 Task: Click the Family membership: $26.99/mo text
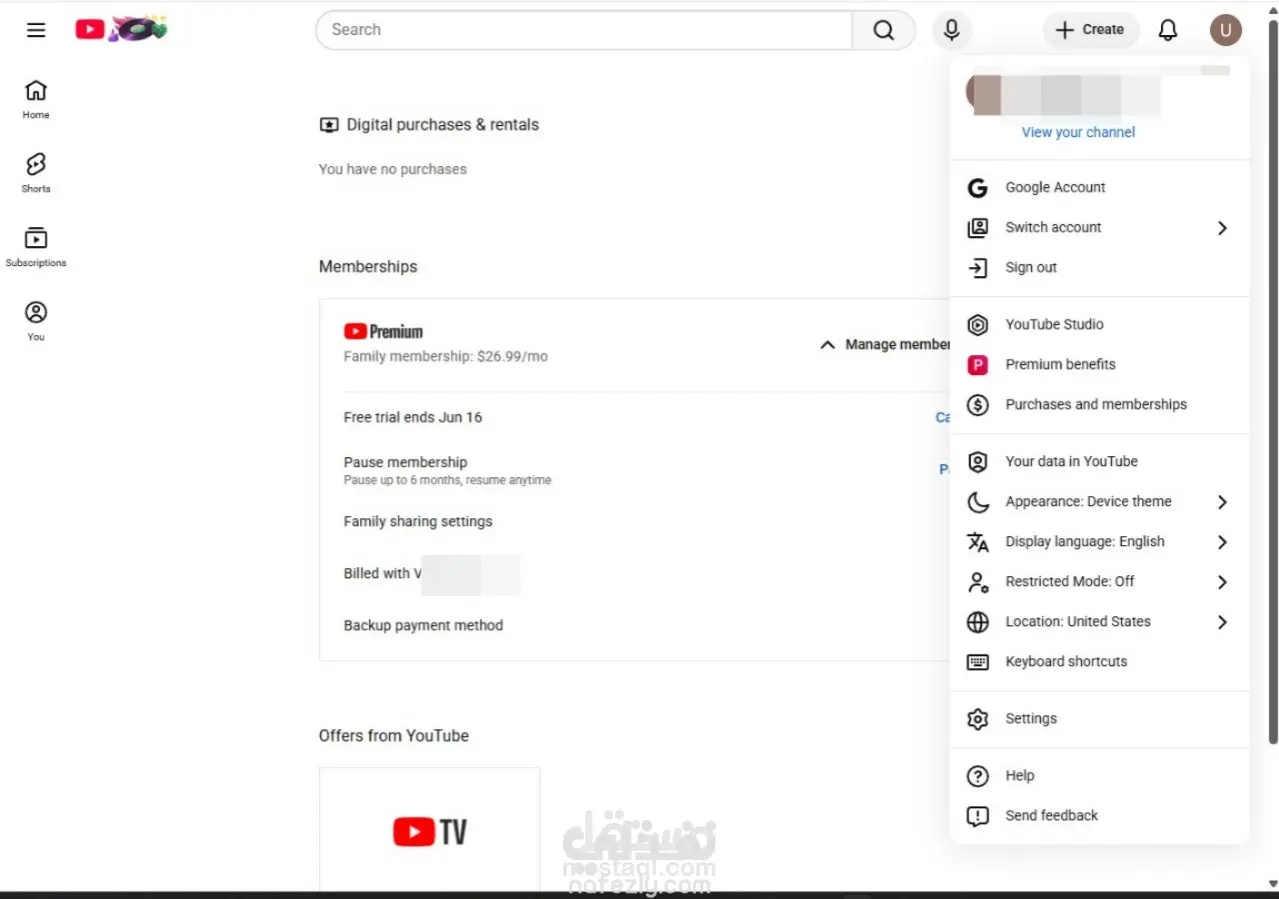click(x=446, y=357)
